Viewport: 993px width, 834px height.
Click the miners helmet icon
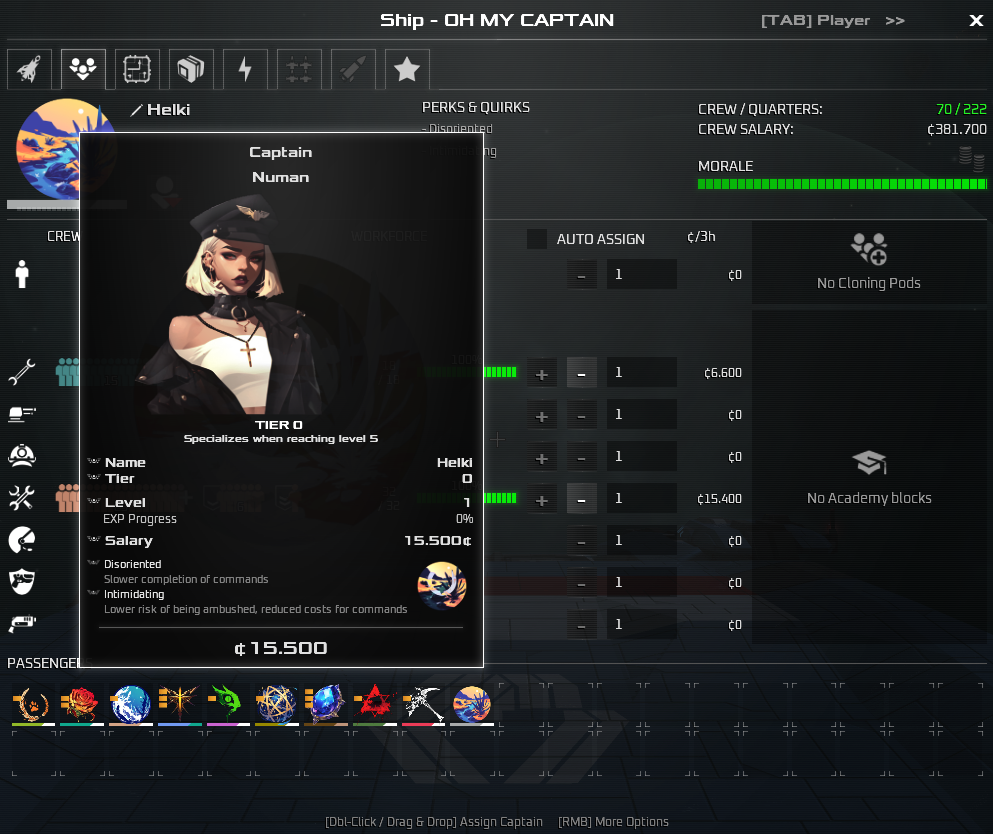[x=22, y=456]
